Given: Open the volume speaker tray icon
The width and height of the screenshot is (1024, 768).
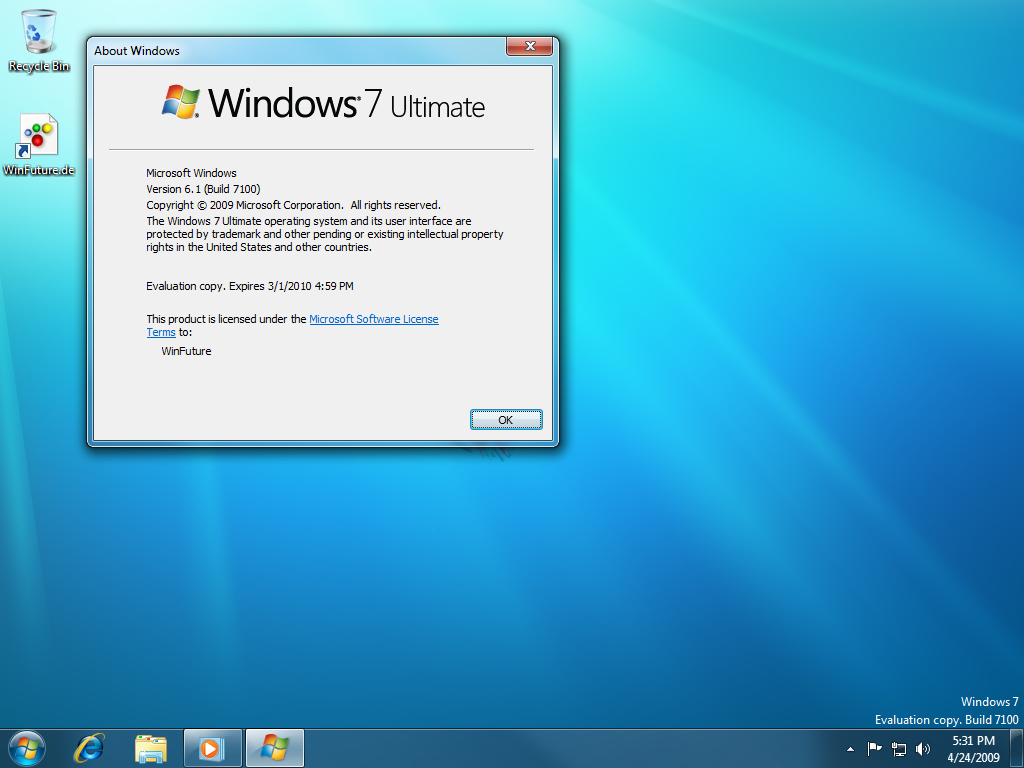Looking at the screenshot, I should [923, 749].
